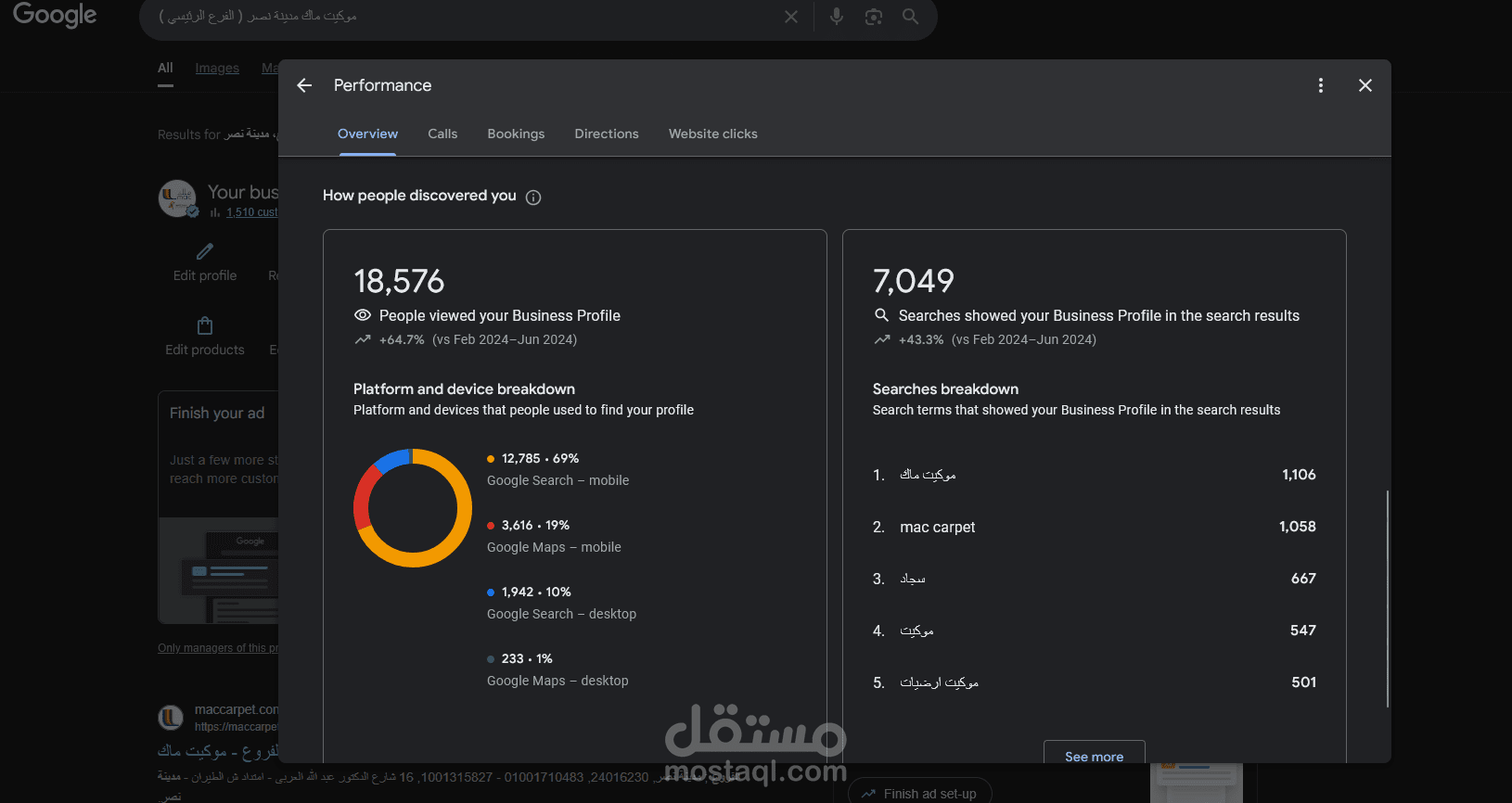Click the 18,576 profile views figure
Image resolution: width=1512 pixels, height=803 pixels.
click(399, 281)
